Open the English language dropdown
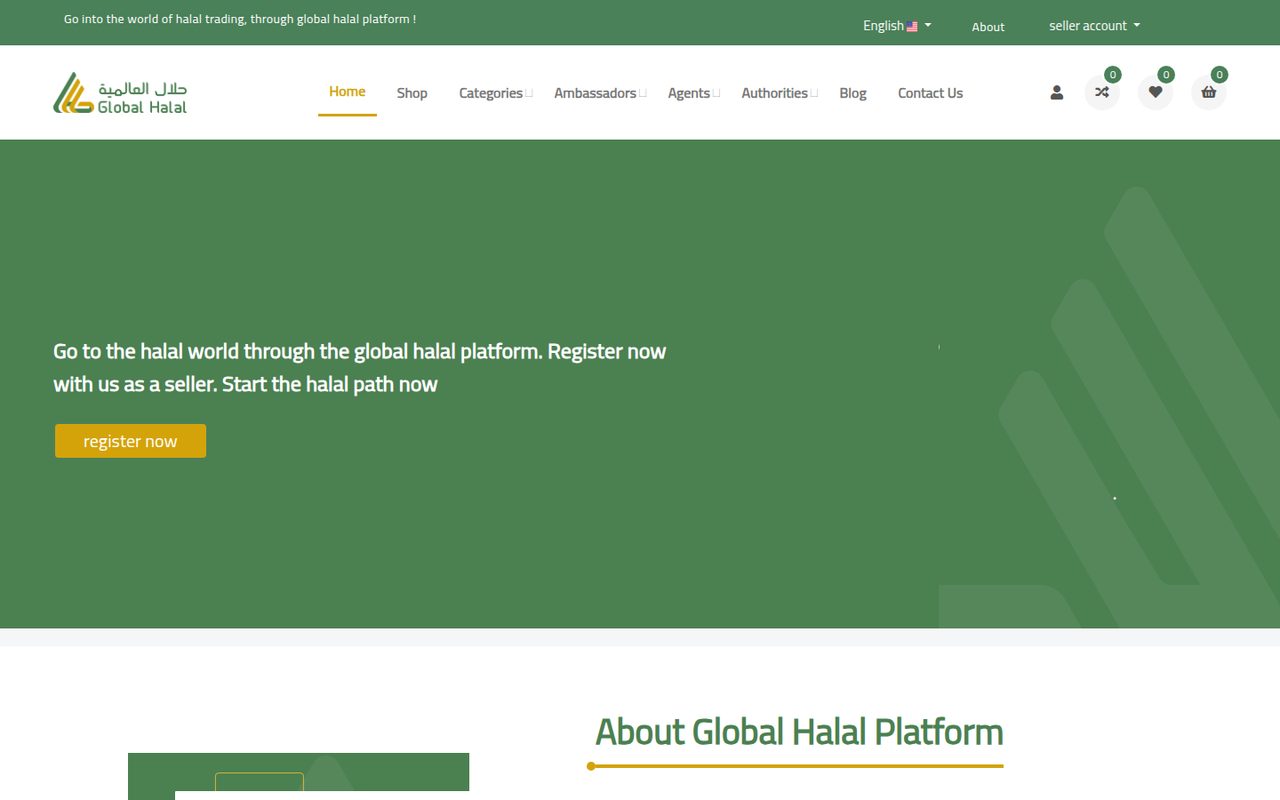 [897, 26]
